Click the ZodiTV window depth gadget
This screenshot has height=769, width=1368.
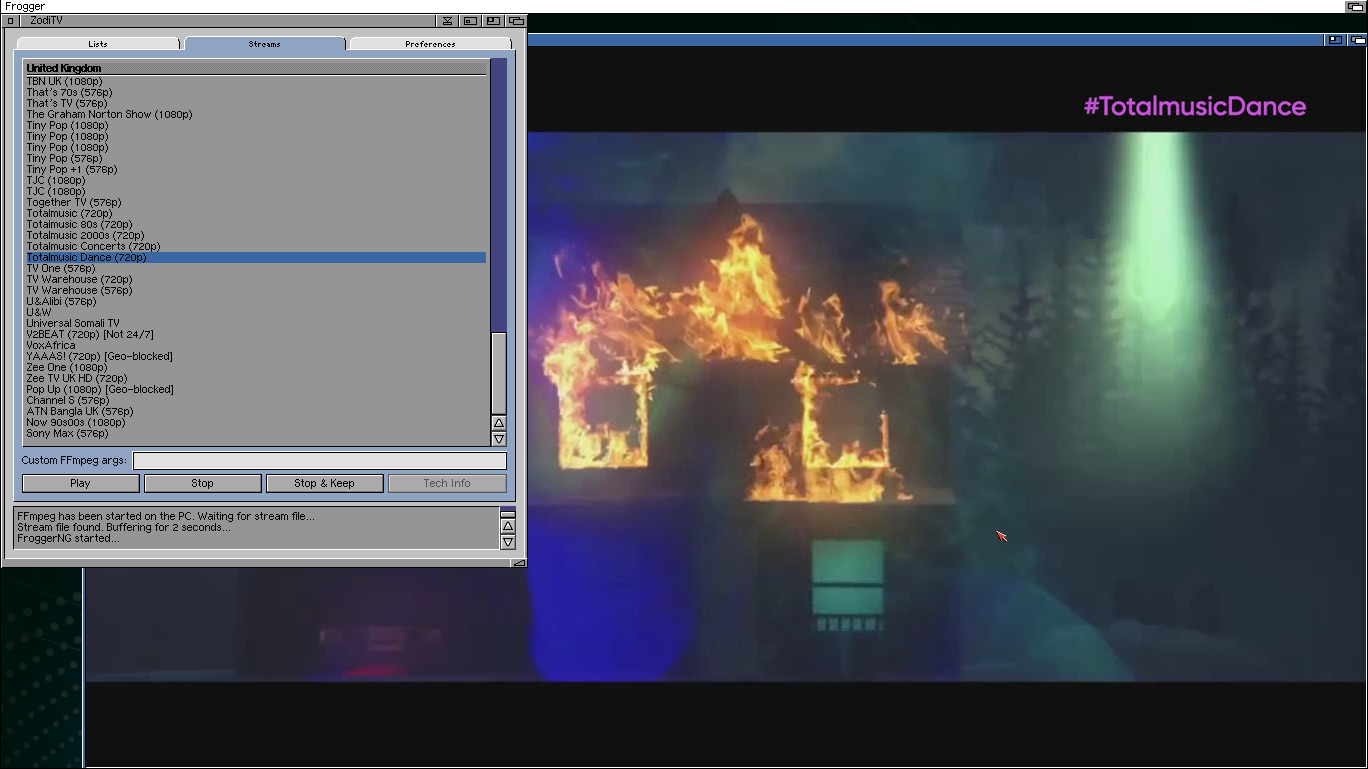pos(516,21)
